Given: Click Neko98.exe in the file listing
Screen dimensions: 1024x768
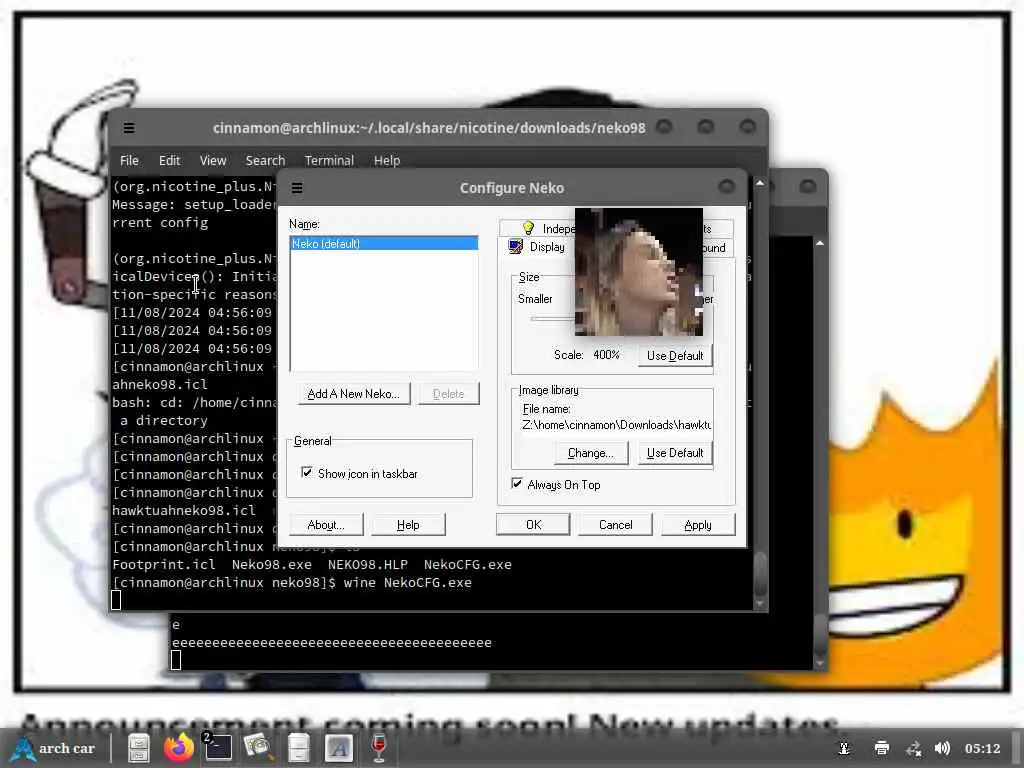Looking at the screenshot, I should (272, 565).
